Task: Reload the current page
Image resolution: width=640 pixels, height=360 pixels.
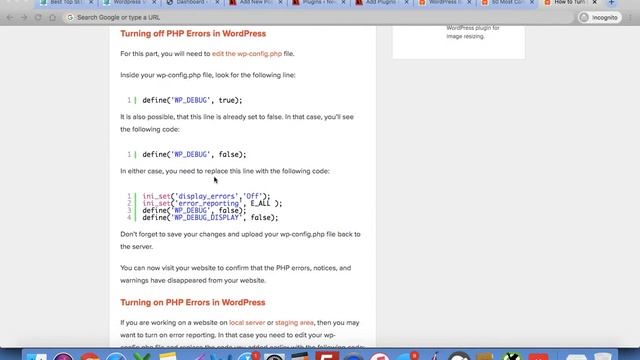Action: 38,18
